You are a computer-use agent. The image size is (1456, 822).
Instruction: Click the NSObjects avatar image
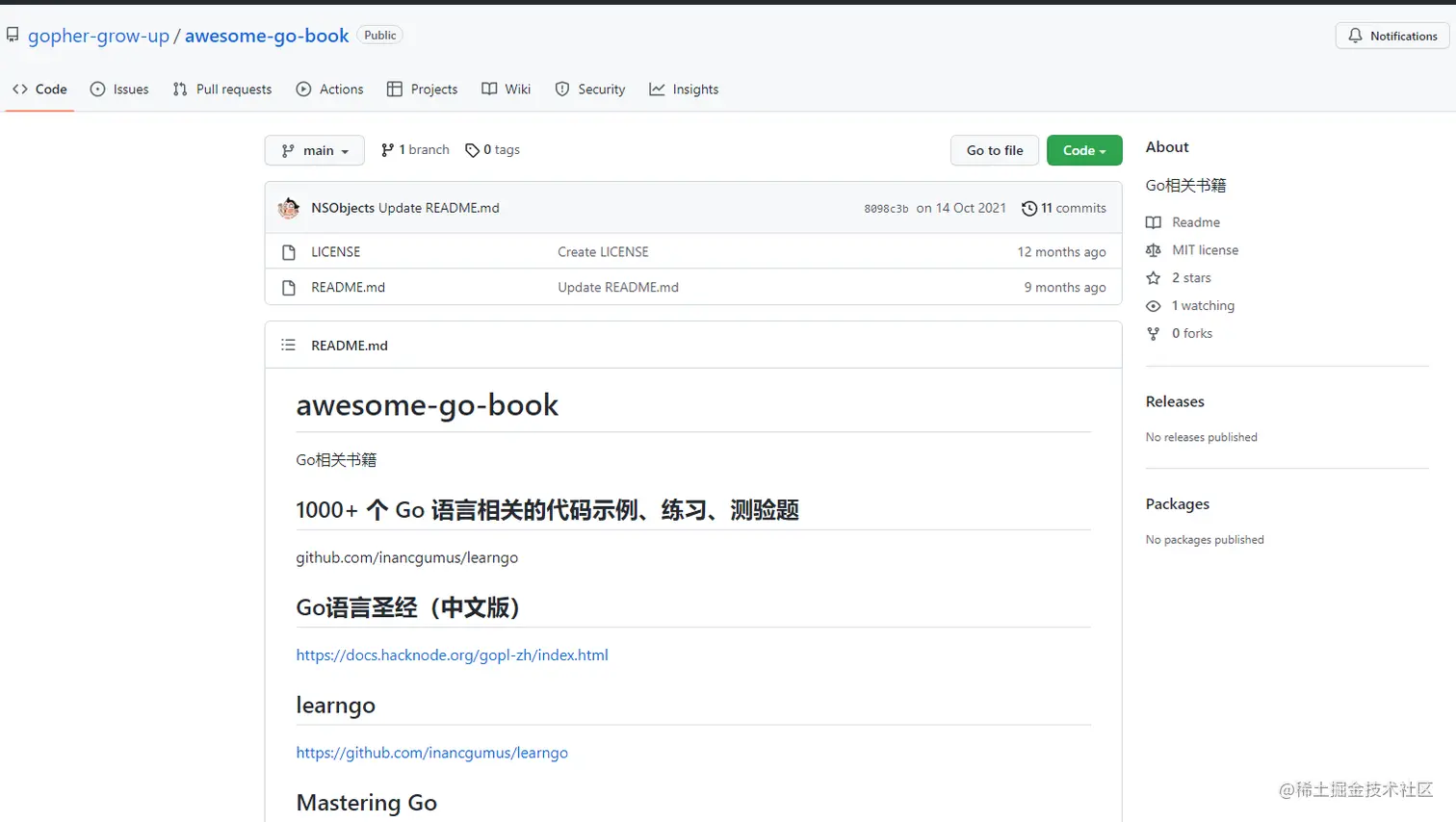pos(289,208)
